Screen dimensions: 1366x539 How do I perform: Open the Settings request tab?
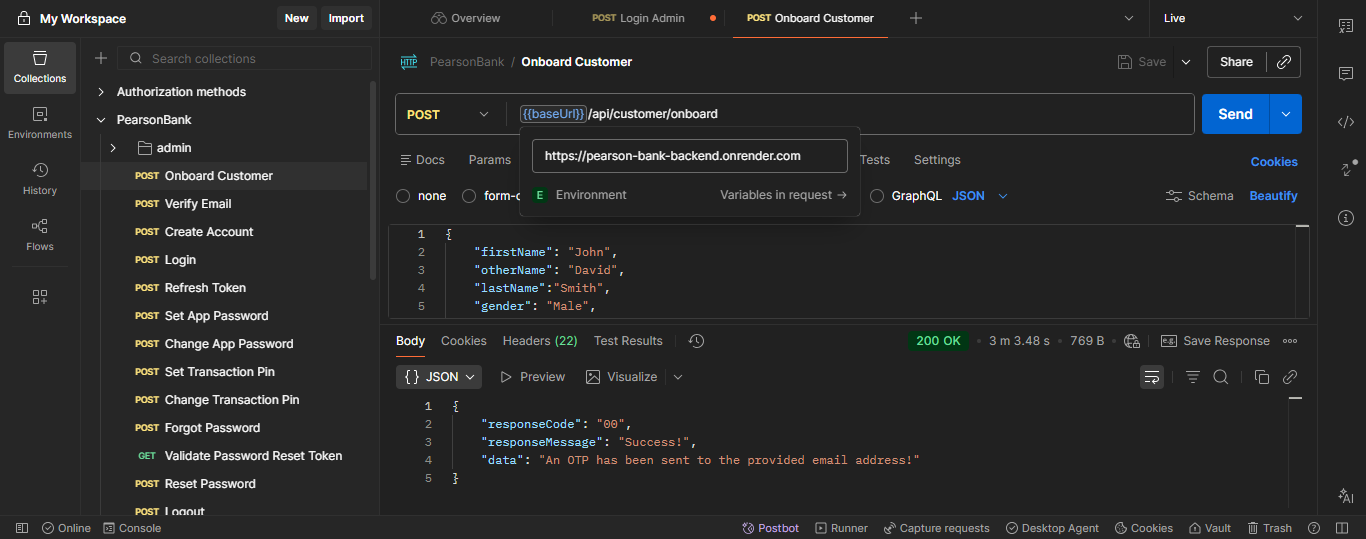[x=937, y=160]
